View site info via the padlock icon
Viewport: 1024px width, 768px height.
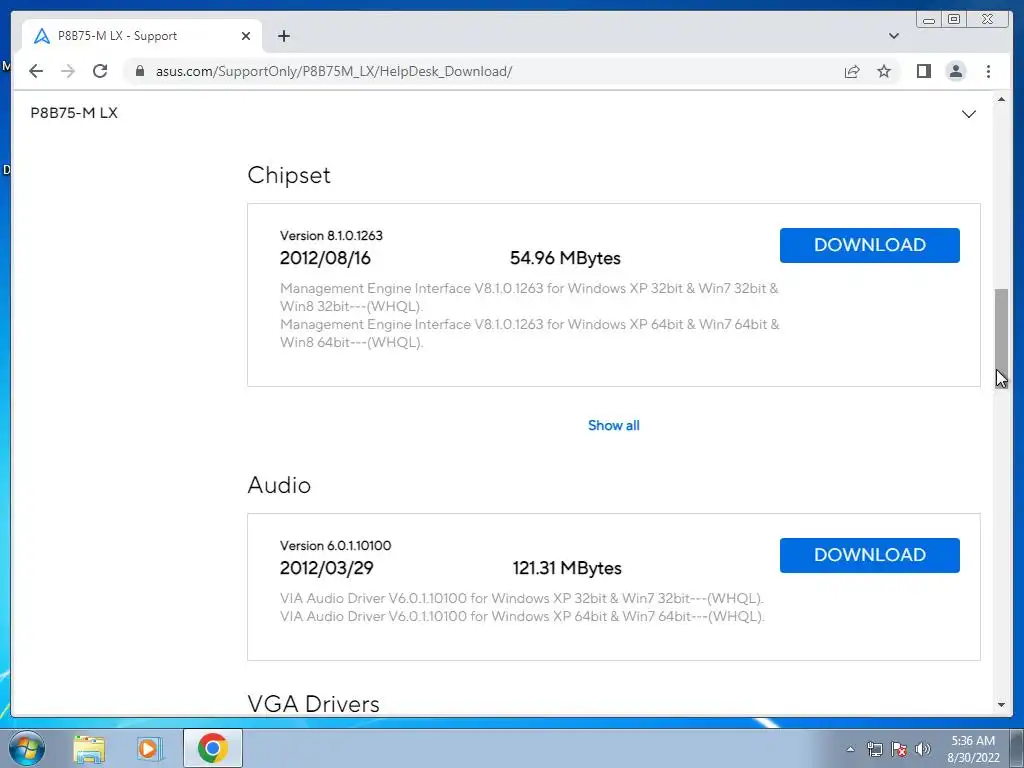[x=139, y=71]
